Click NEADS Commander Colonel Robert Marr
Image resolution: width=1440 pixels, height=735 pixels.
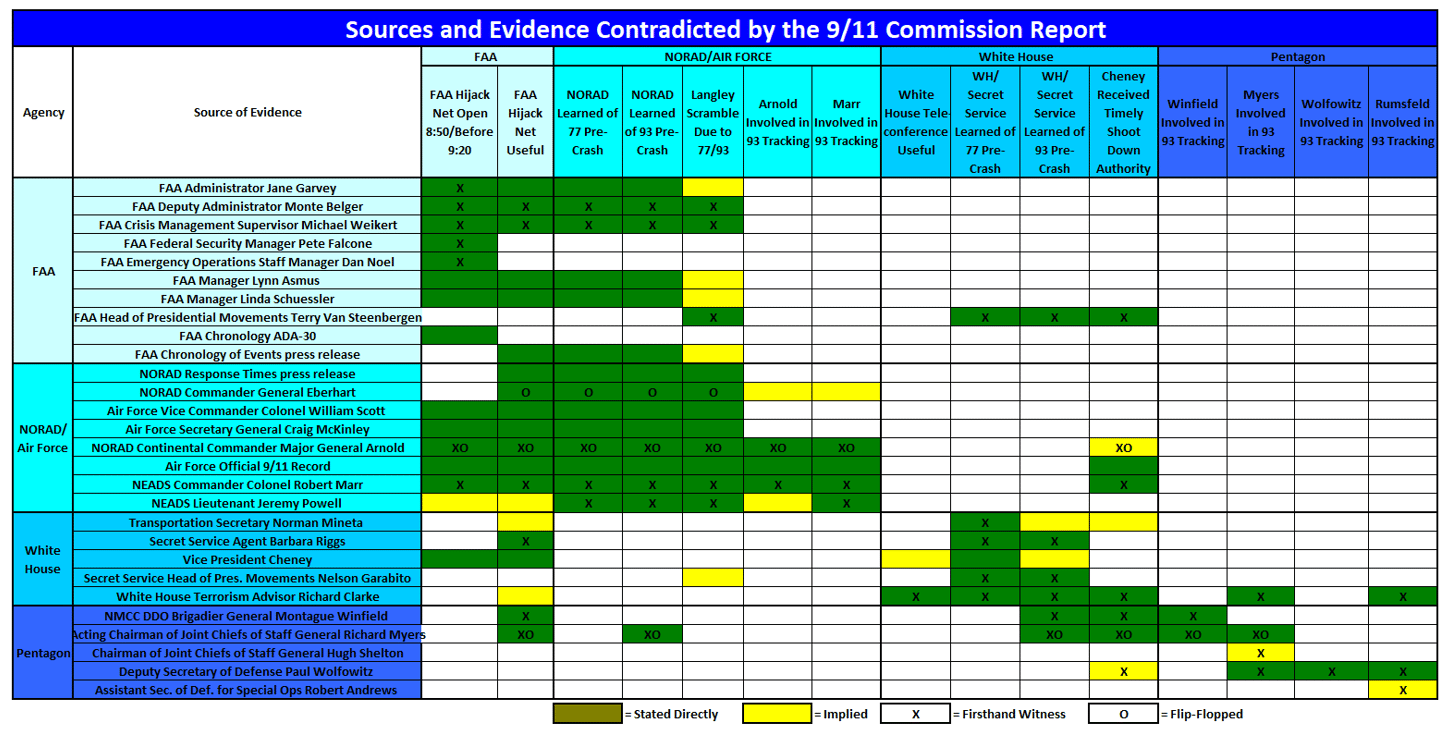click(x=247, y=484)
